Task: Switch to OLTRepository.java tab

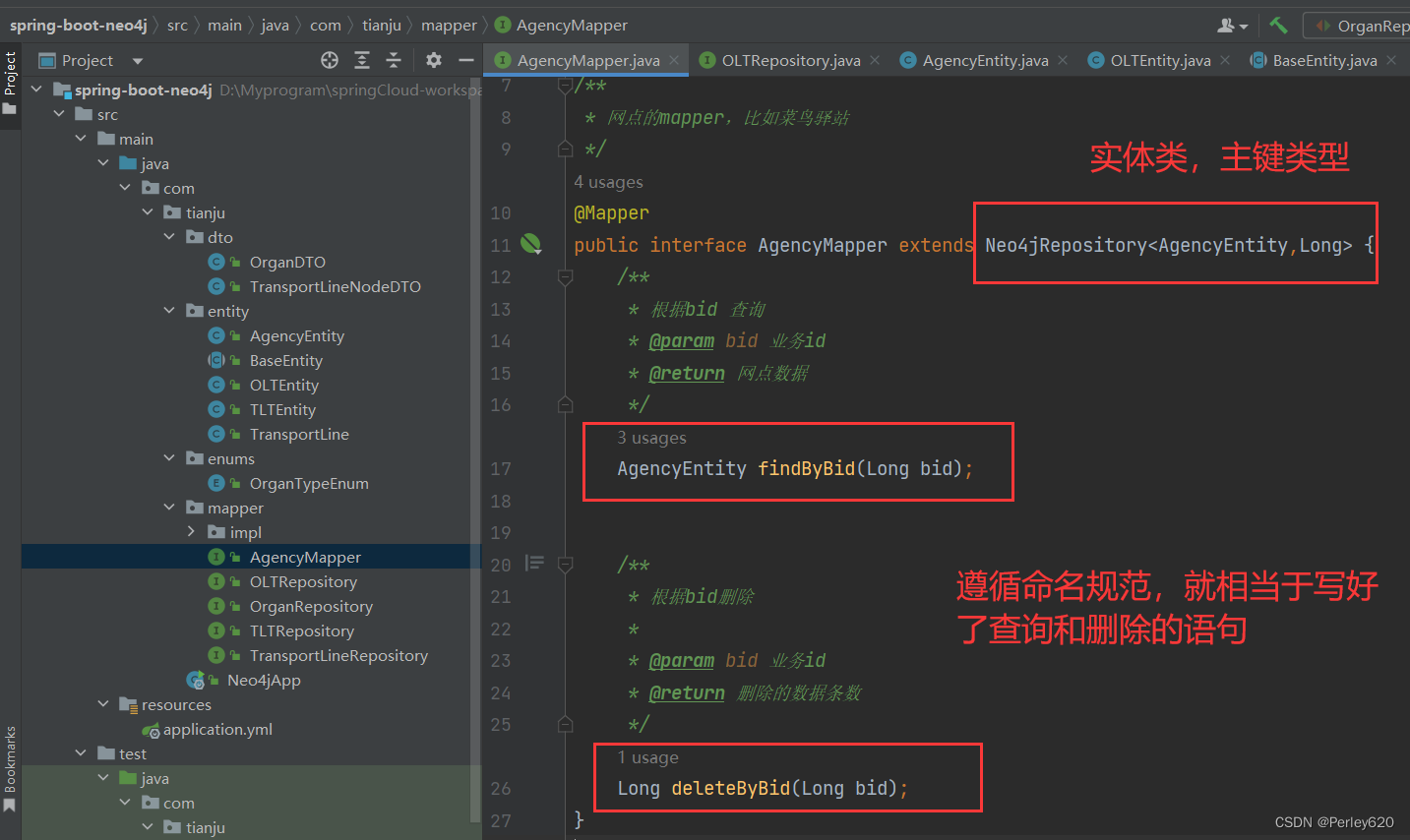Action: (790, 60)
